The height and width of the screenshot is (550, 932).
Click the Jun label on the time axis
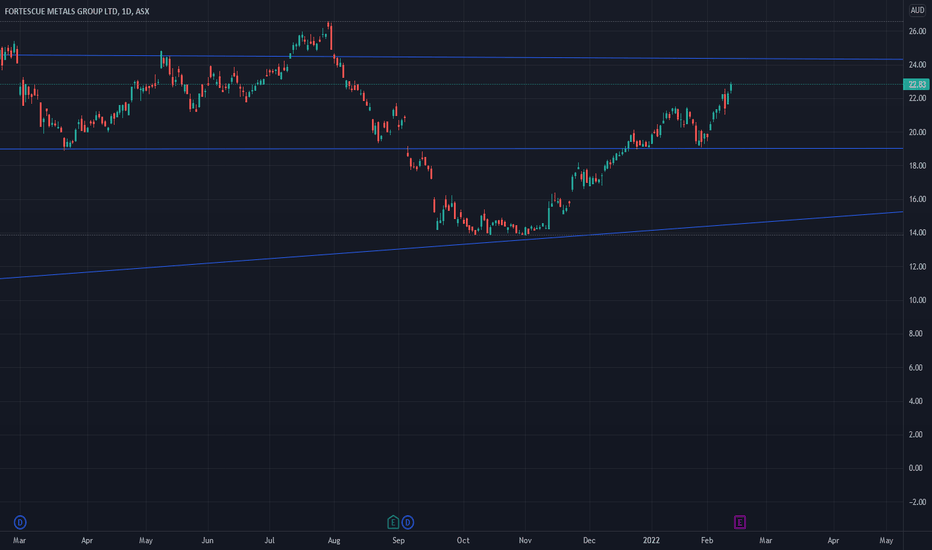tap(207, 540)
